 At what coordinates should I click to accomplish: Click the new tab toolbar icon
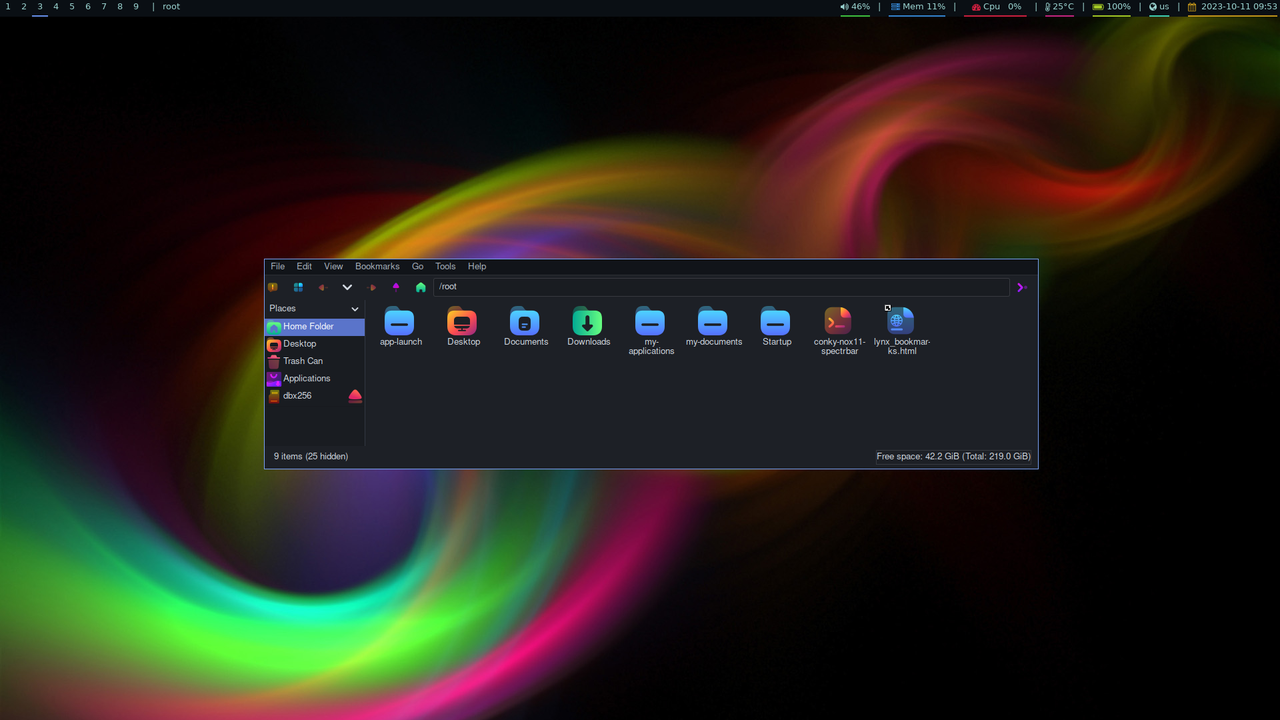[273, 287]
